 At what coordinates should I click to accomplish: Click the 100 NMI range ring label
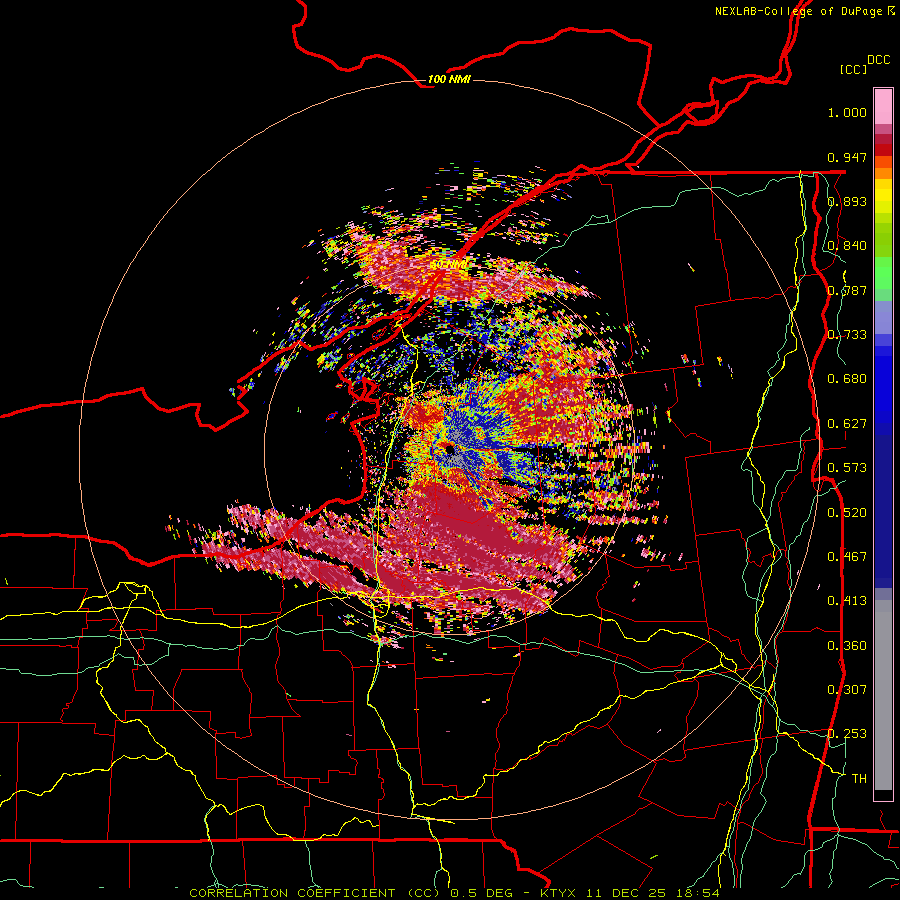(x=449, y=79)
